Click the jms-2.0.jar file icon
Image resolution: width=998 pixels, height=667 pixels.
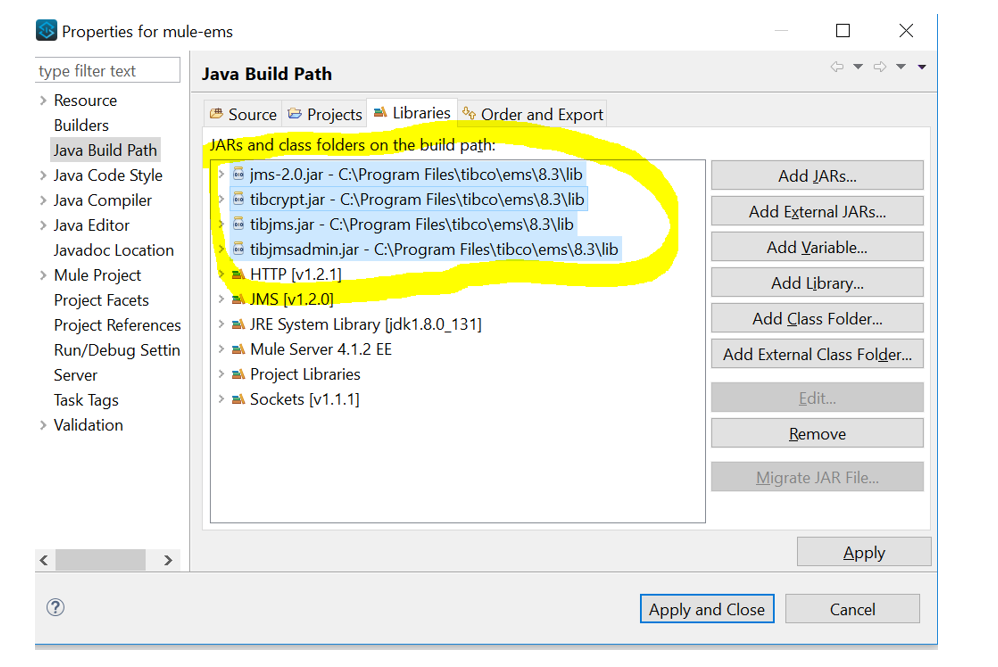[238, 174]
